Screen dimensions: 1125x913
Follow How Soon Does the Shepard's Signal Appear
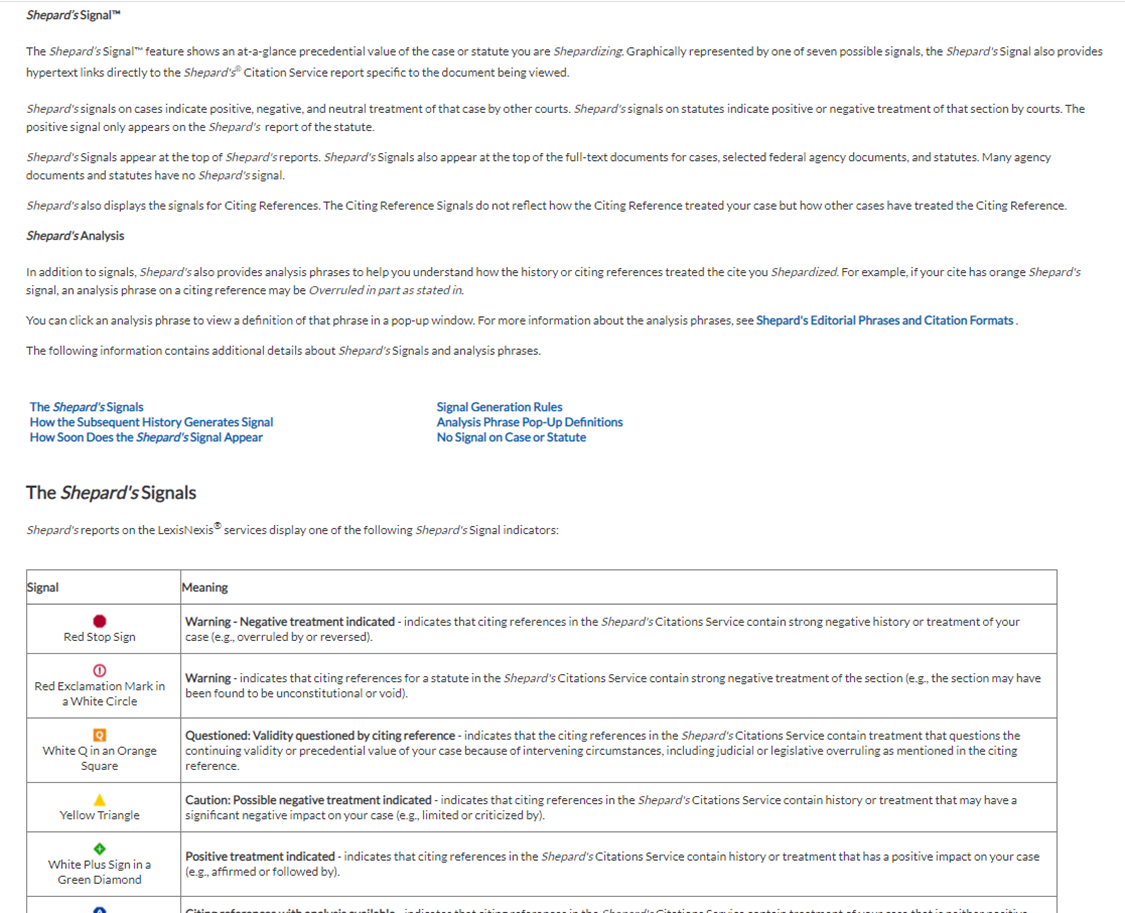tap(146, 437)
